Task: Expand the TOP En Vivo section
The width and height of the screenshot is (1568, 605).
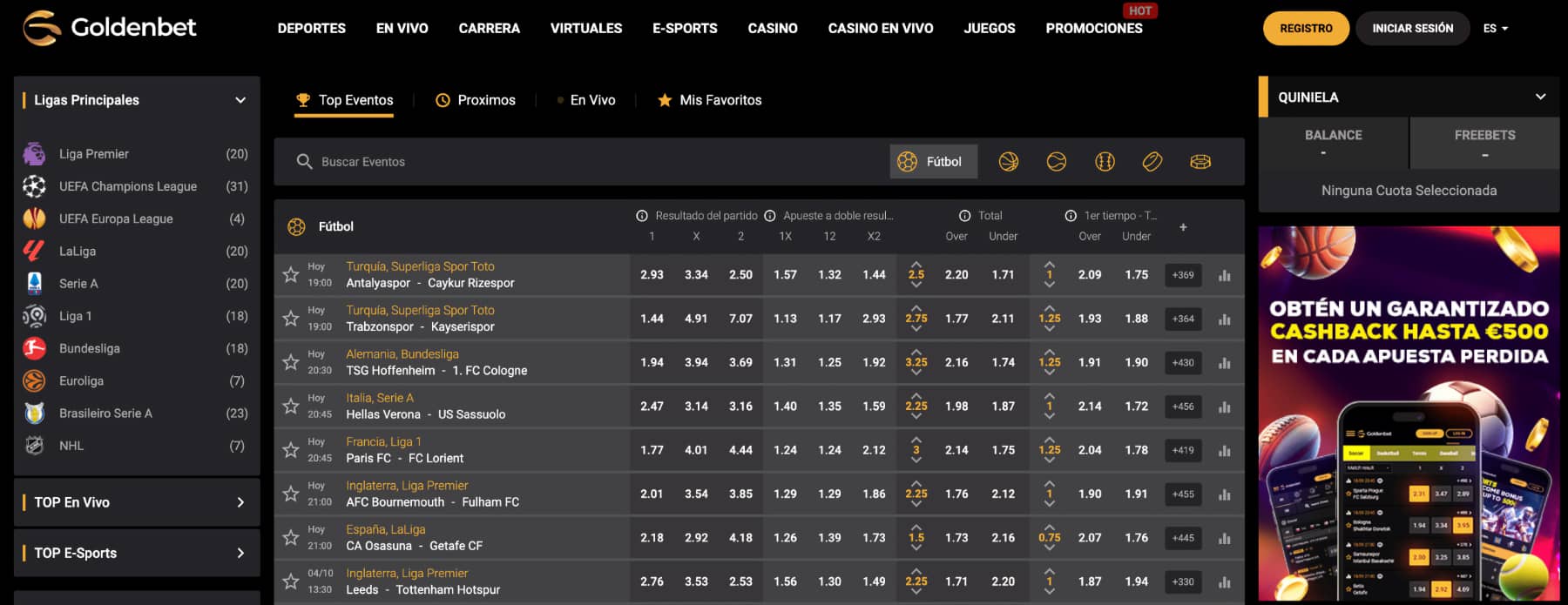Action: (240, 502)
